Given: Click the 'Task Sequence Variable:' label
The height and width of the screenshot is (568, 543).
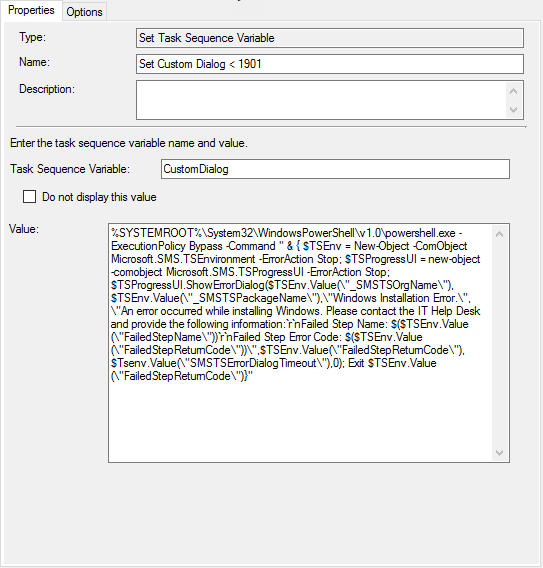Looking at the screenshot, I should pos(70,169).
